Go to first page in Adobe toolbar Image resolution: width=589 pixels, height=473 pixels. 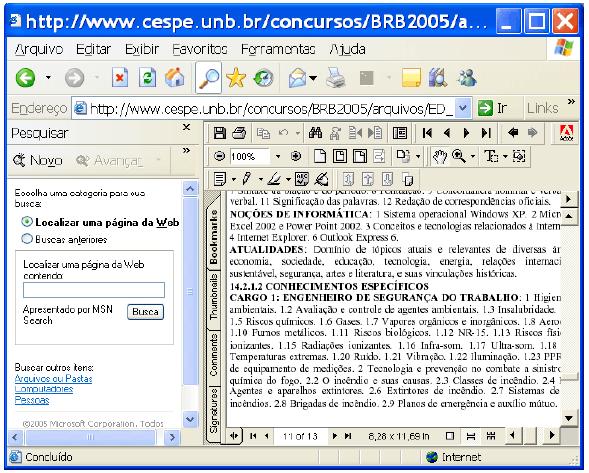[427, 133]
